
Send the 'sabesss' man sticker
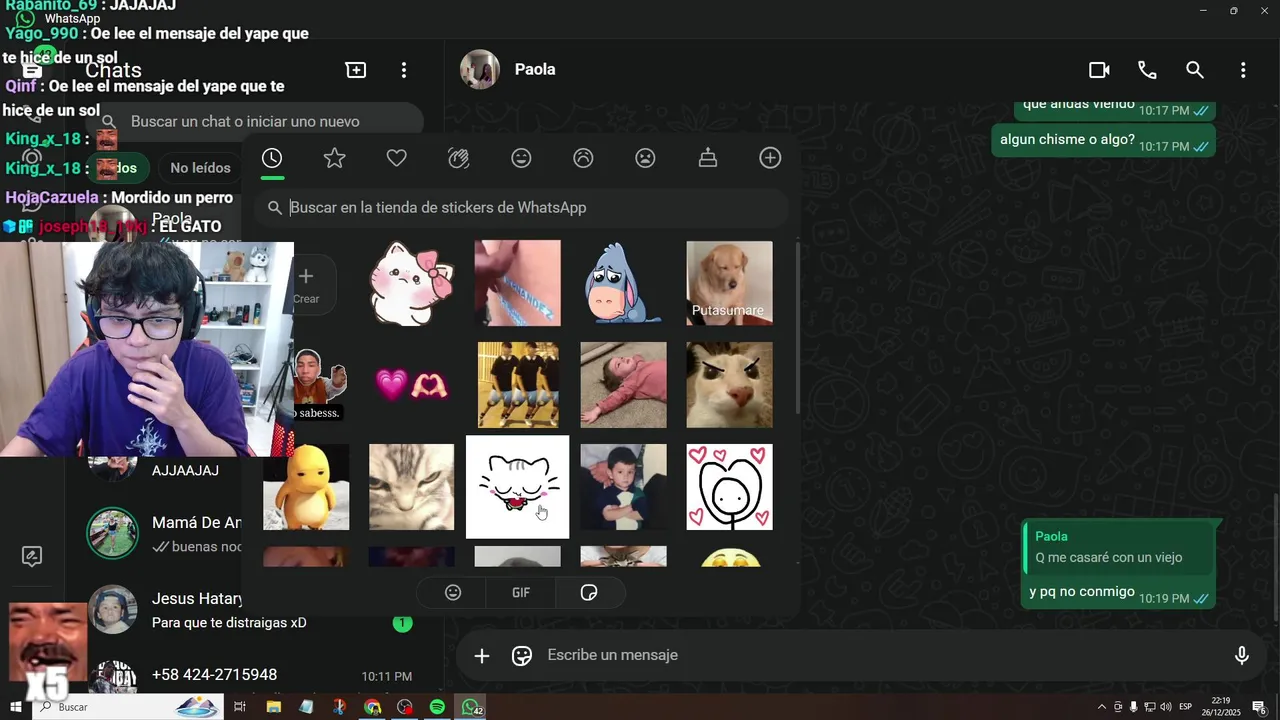320,385
